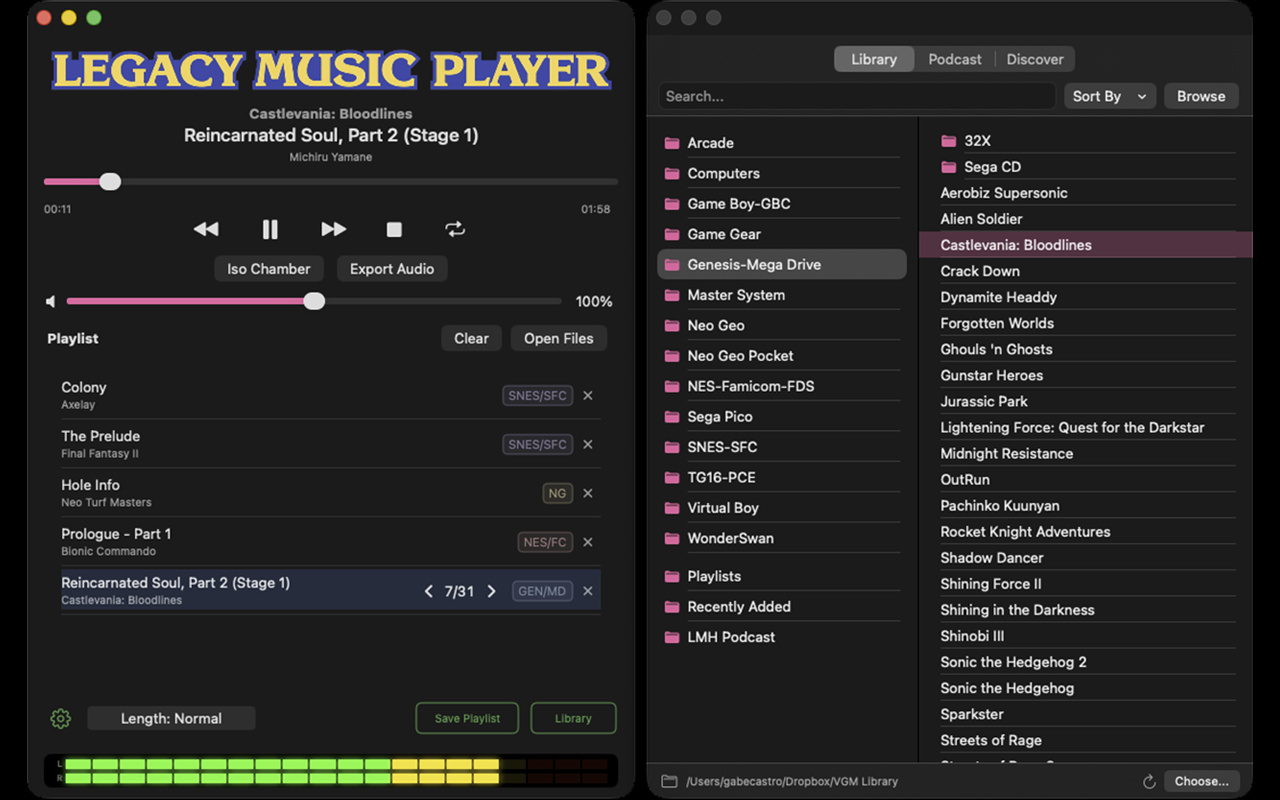The height and width of the screenshot is (800, 1280).
Task: Click the Choose... button
Action: [x=1202, y=781]
